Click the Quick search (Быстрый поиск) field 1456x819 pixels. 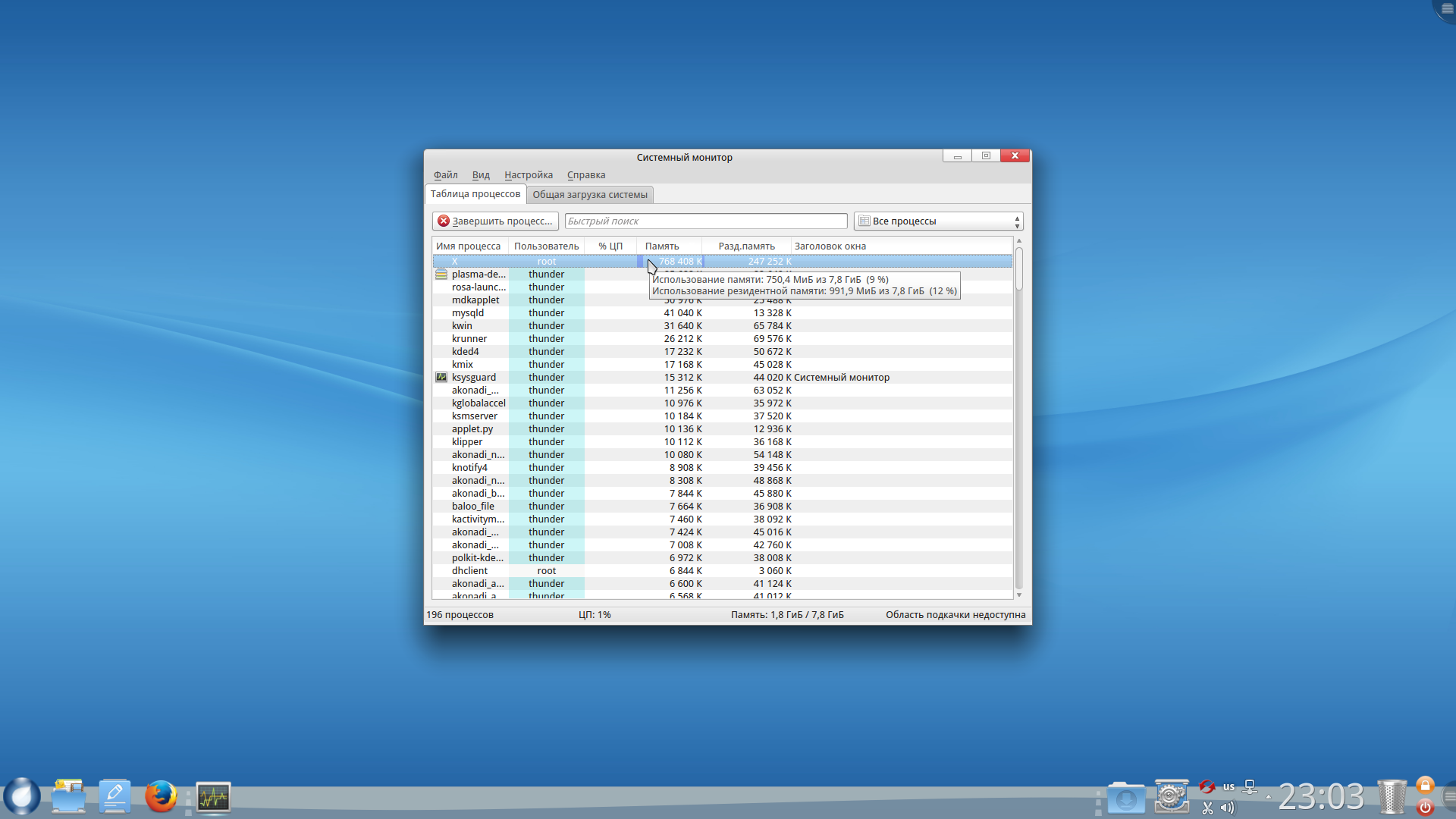click(705, 221)
